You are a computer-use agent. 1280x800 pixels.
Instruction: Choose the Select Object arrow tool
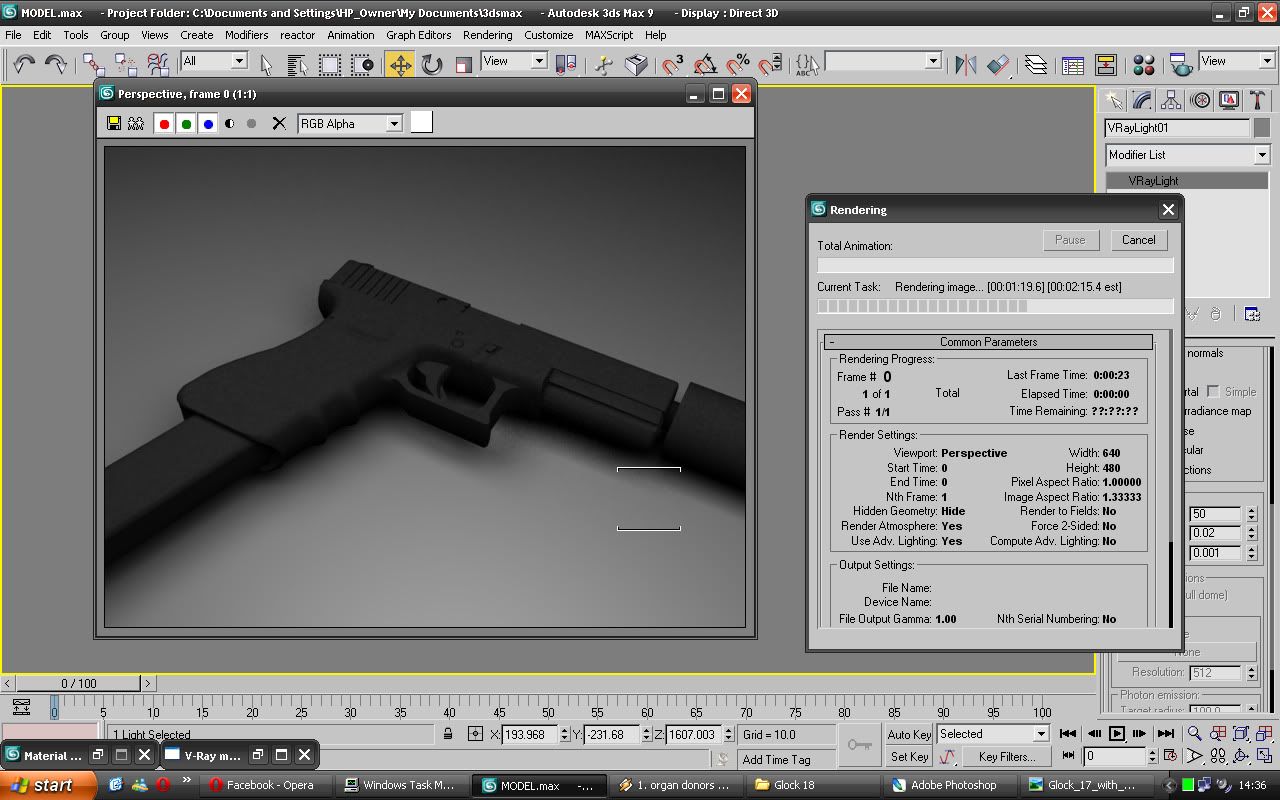click(x=266, y=64)
